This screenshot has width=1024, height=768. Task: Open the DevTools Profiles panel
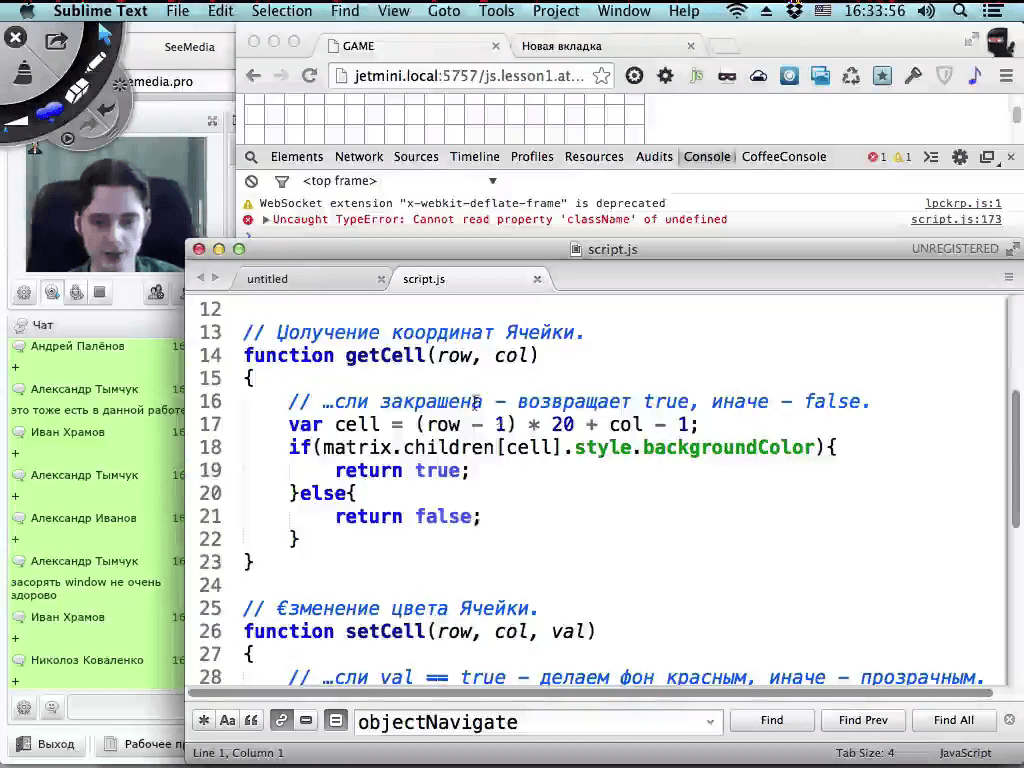point(532,157)
